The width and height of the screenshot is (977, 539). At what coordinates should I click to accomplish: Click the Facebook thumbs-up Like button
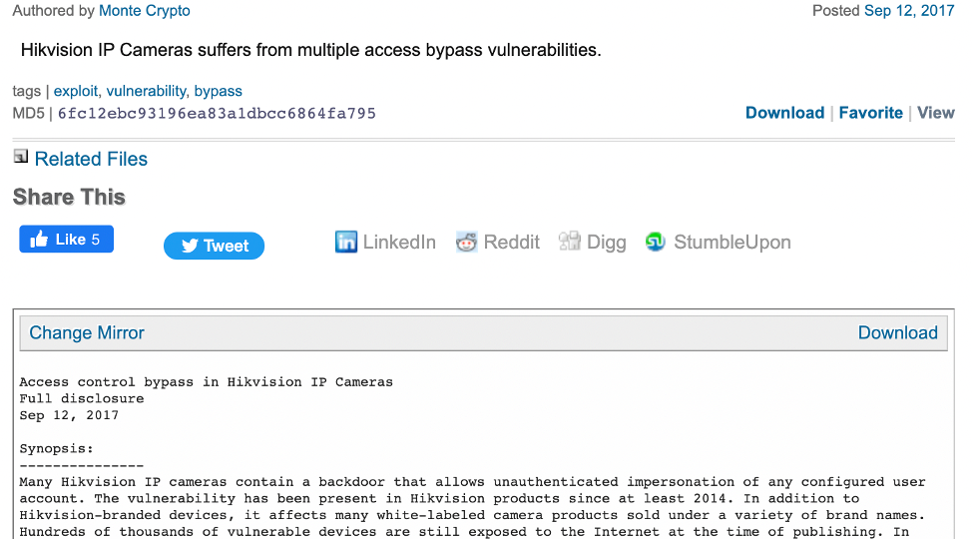click(x=66, y=239)
